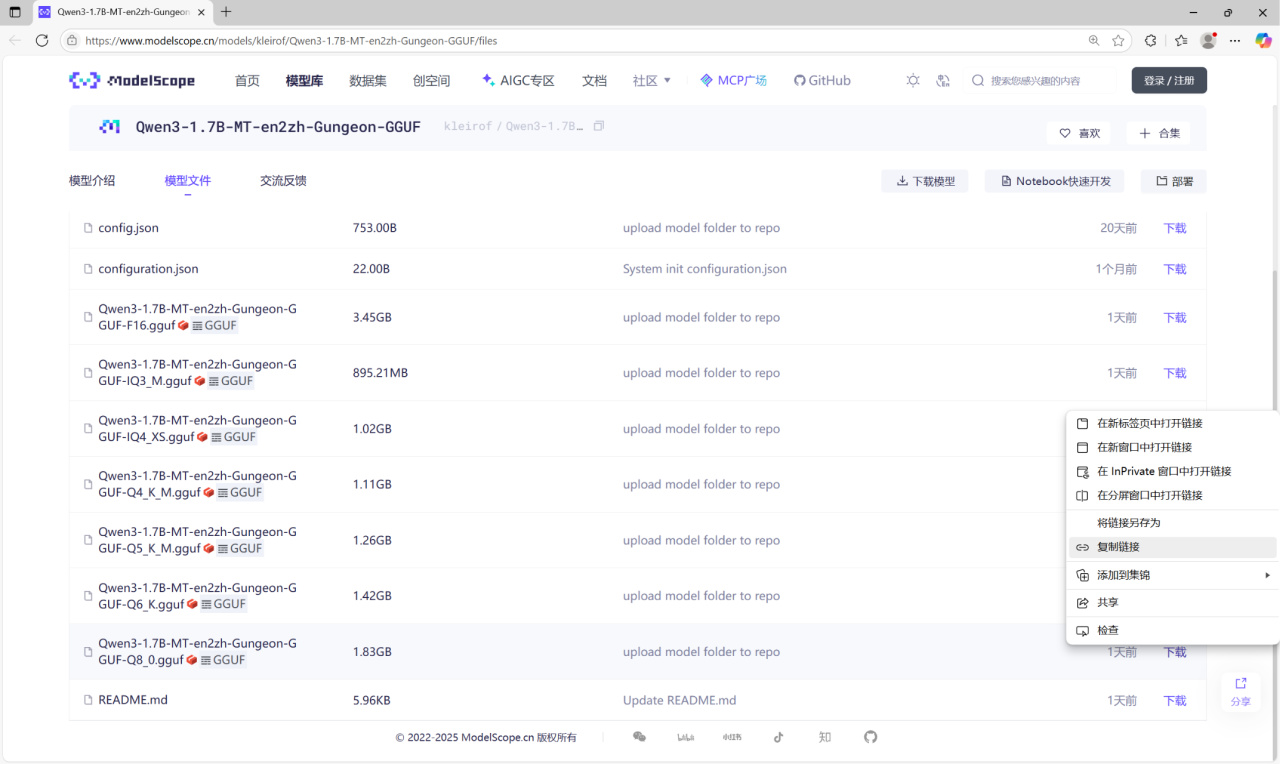View site information lock icon

pyautogui.click(x=71, y=41)
